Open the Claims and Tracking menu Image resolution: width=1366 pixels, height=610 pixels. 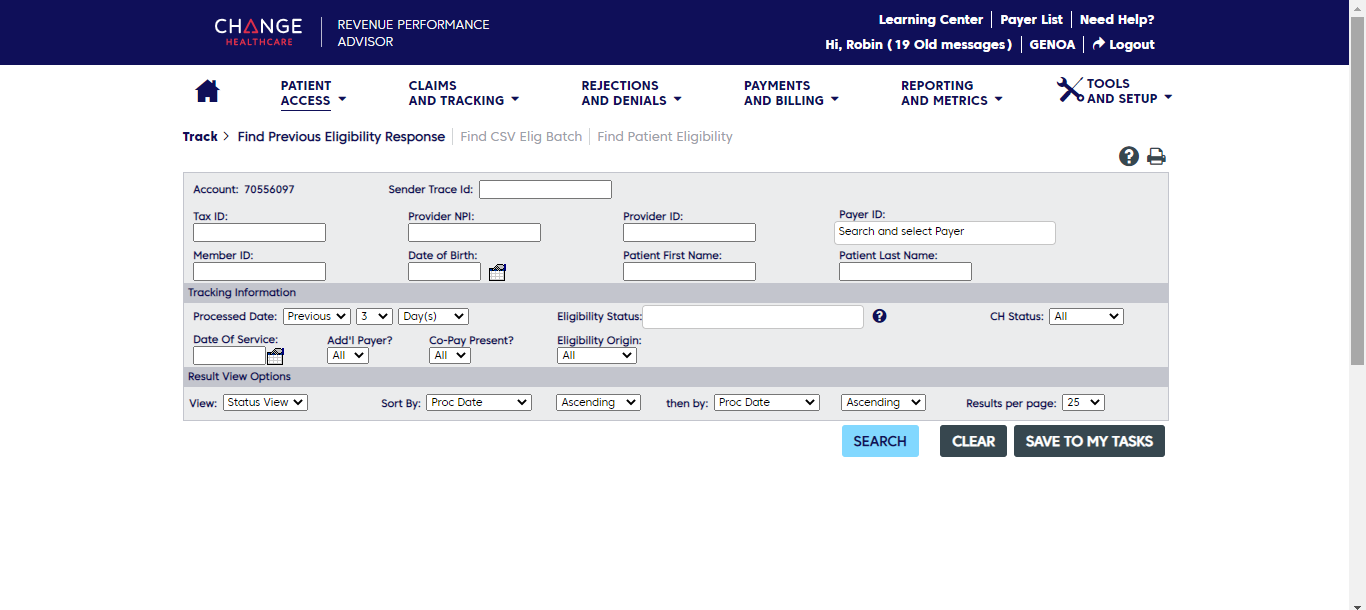coord(463,93)
